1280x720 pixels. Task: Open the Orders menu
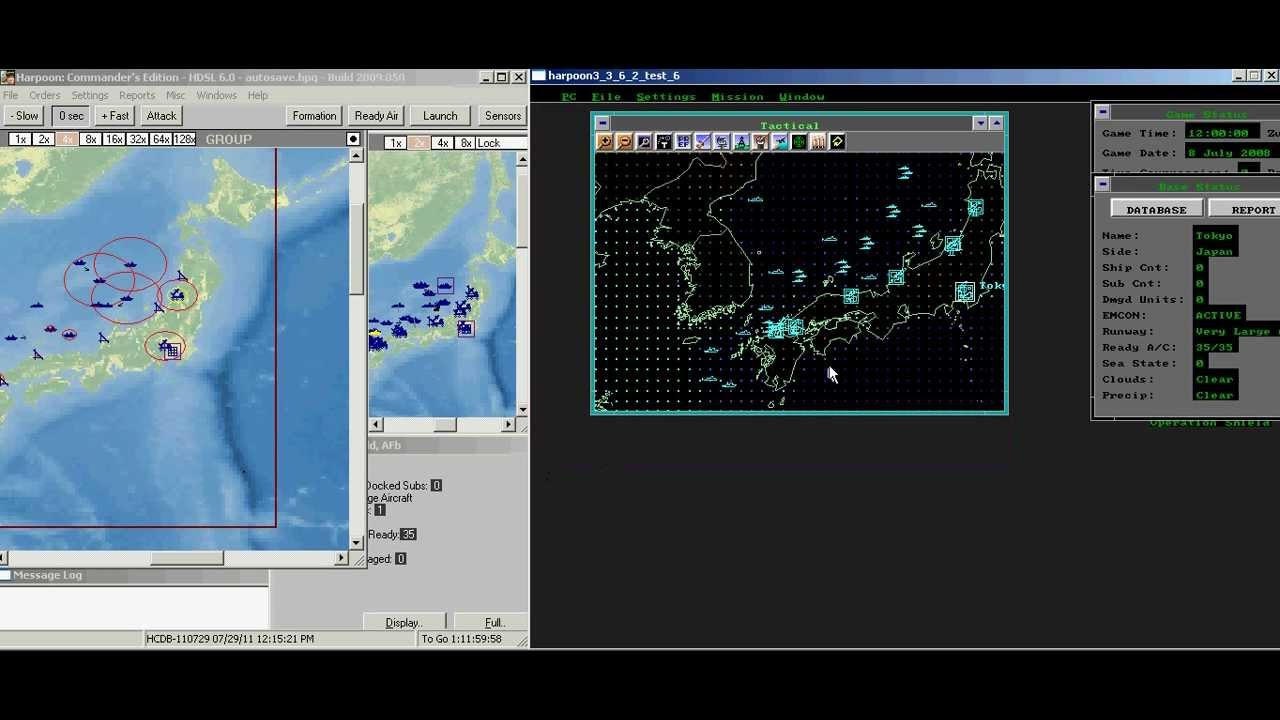click(45, 95)
